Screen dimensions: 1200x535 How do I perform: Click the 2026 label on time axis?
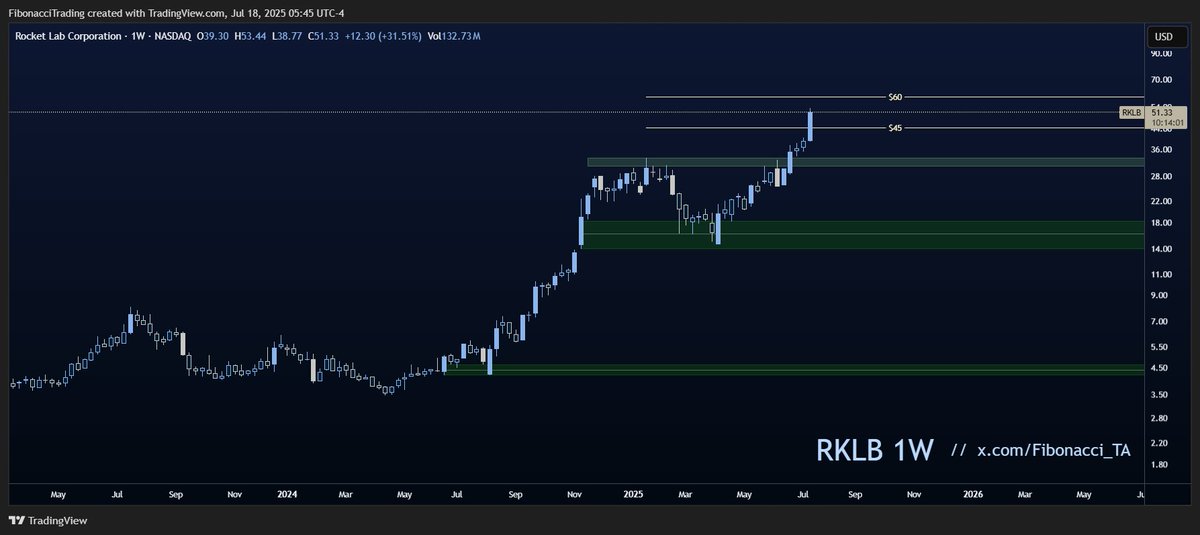[x=973, y=494]
